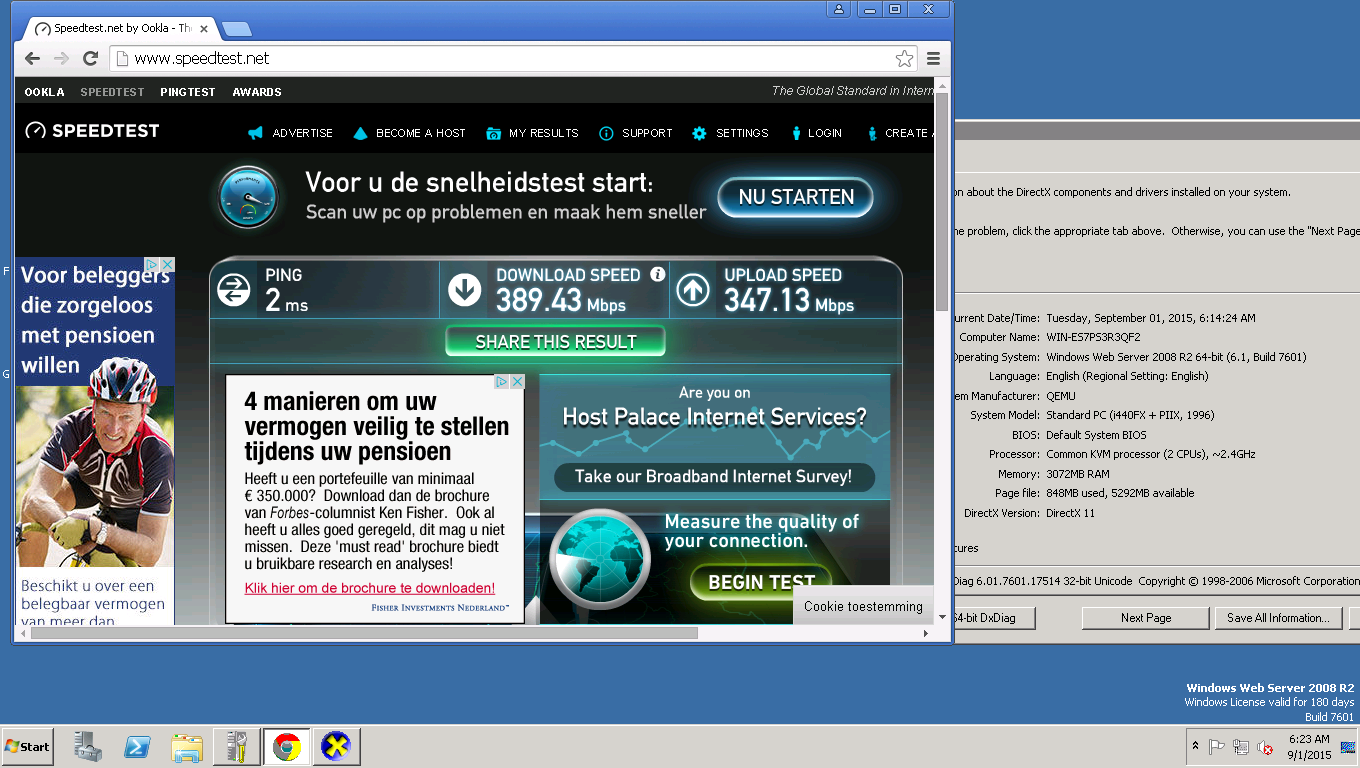Image resolution: width=1360 pixels, height=768 pixels.
Task: Click the BECOME A HOST link
Action: click(408, 133)
